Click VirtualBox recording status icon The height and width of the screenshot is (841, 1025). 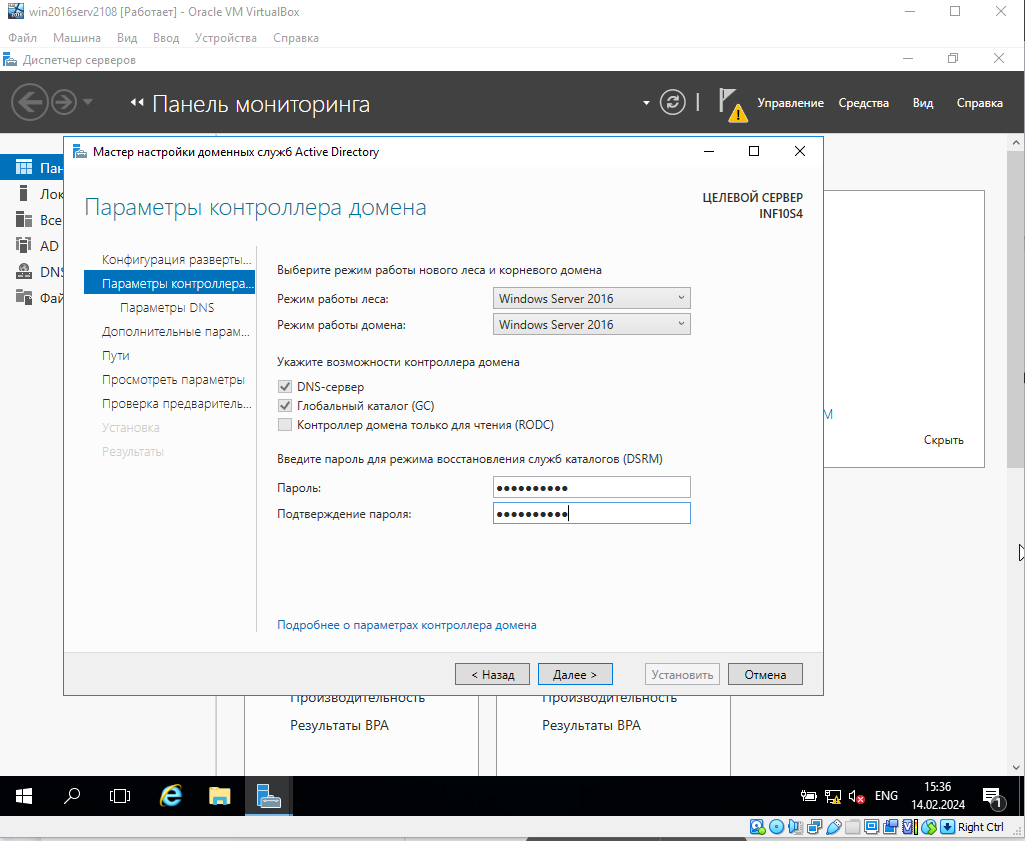891,827
